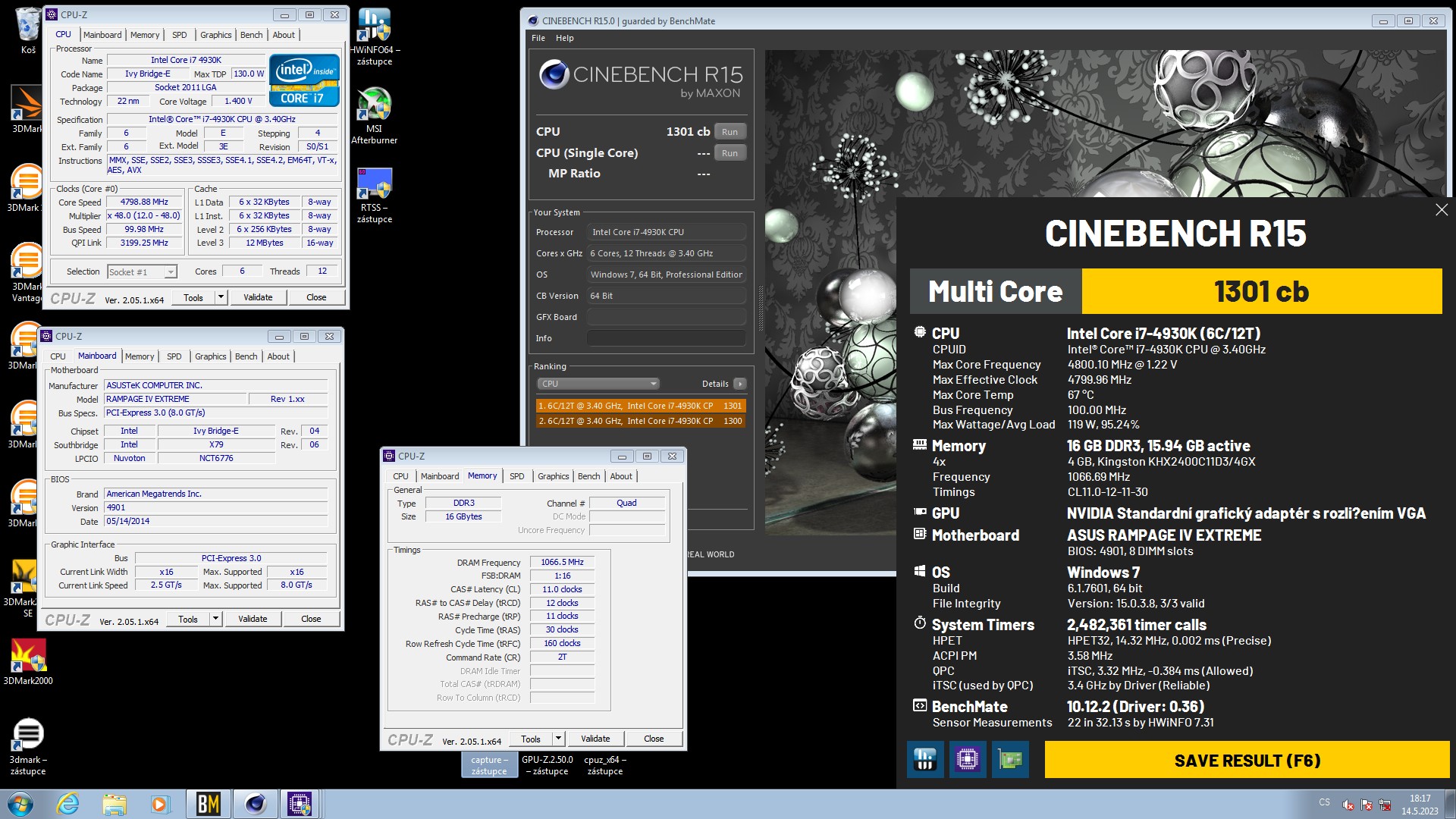
Task: Click the Intel Core i7 logo in CPU-Z
Action: click(x=304, y=80)
